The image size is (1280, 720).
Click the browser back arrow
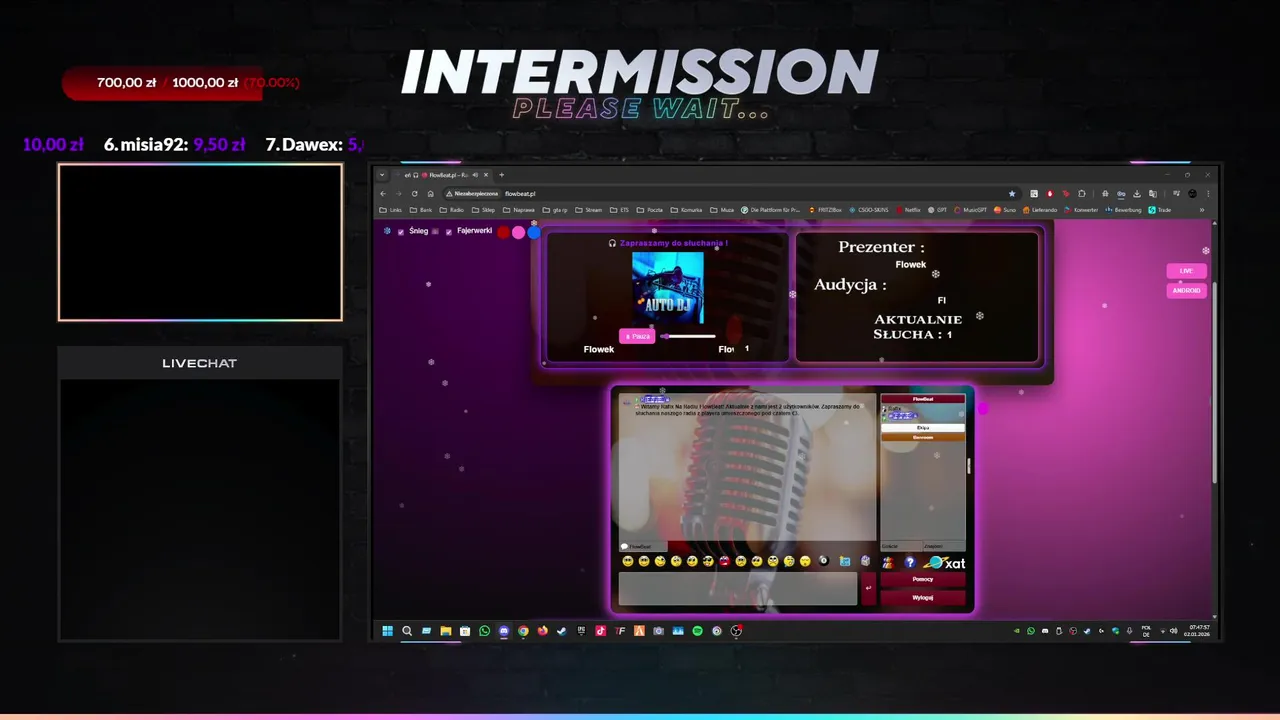(383, 194)
